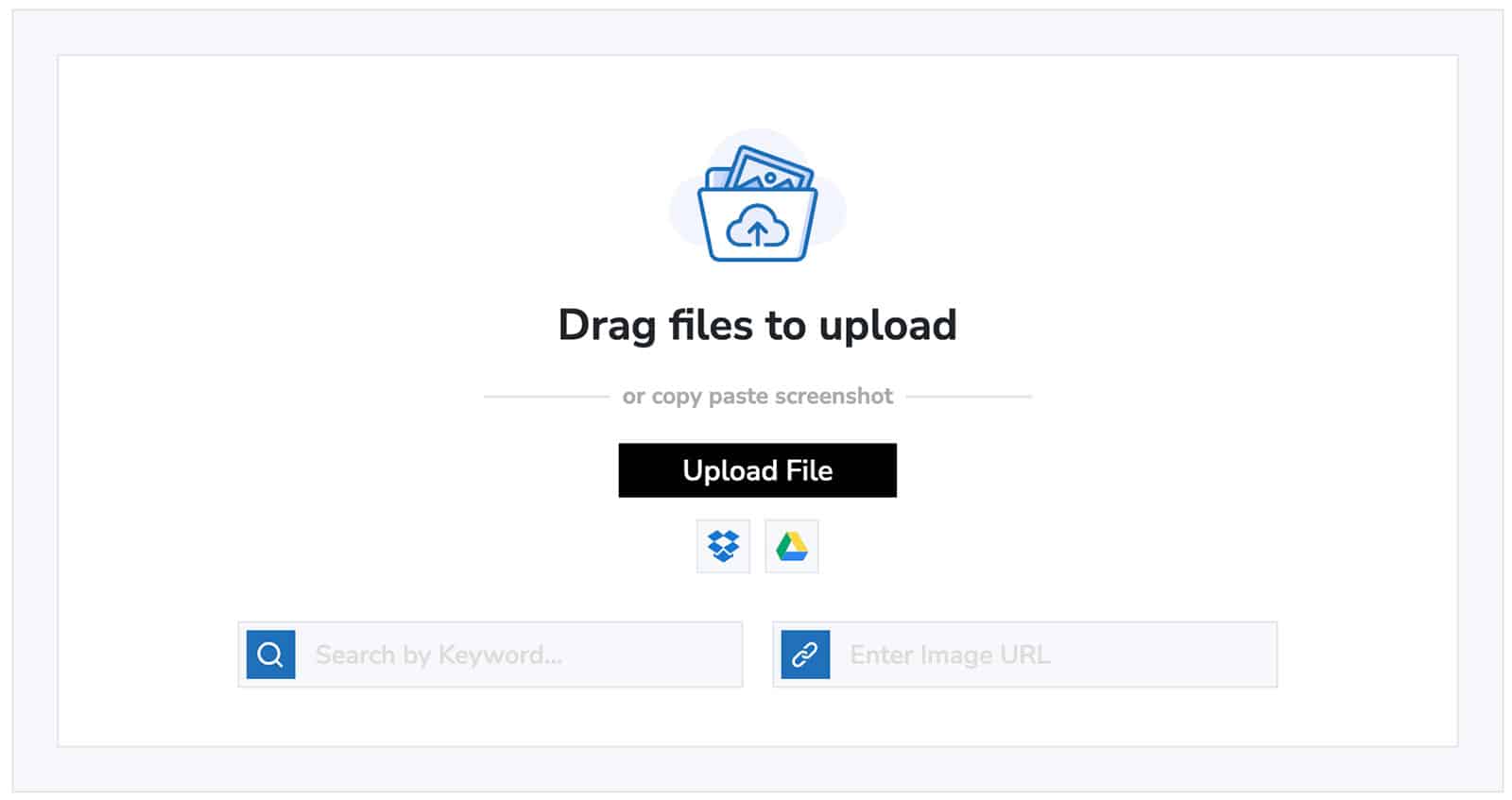Click the blue chain link icon
Viewport: 1512px width, 800px height.
click(x=805, y=655)
